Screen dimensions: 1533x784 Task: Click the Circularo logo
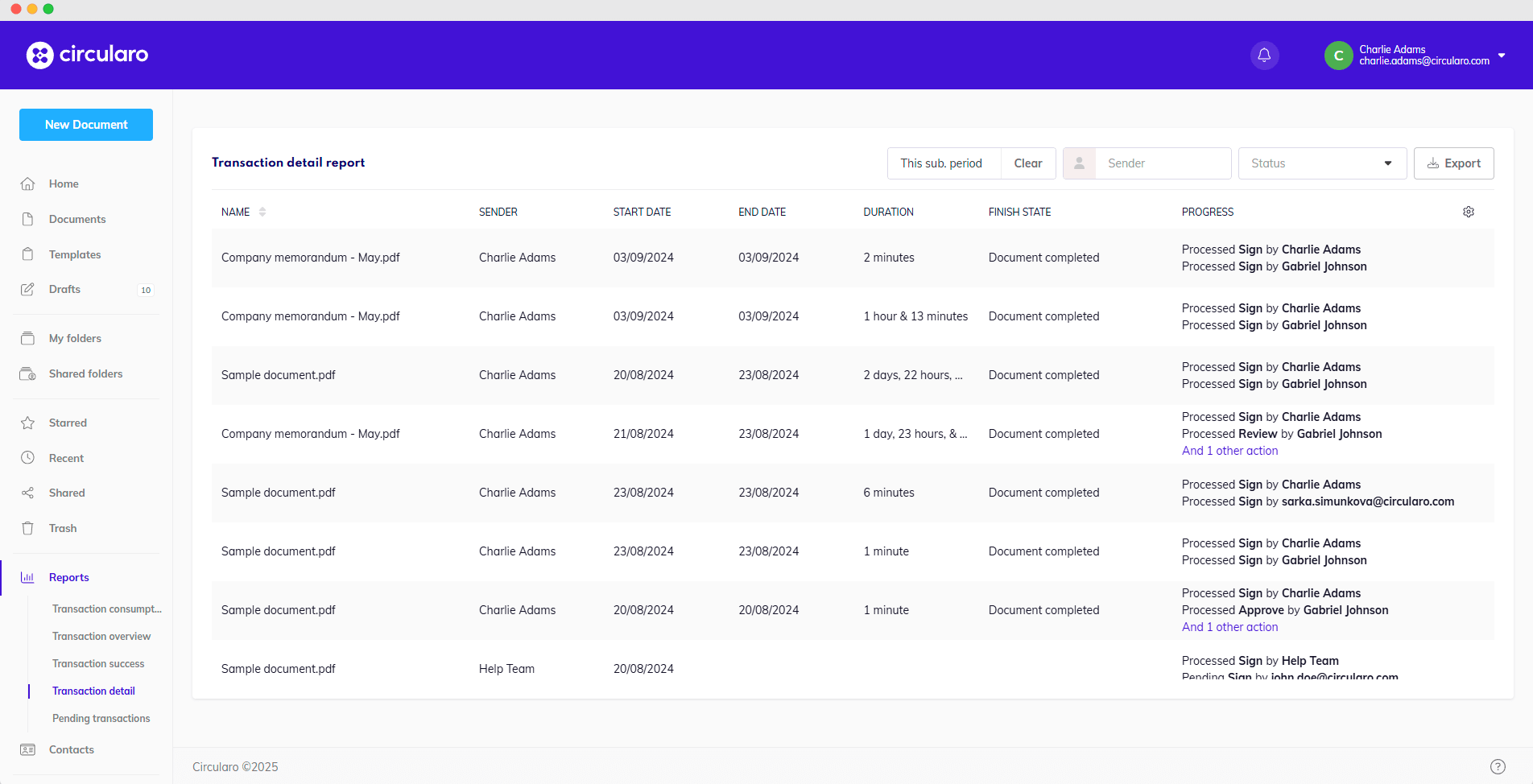[87, 55]
